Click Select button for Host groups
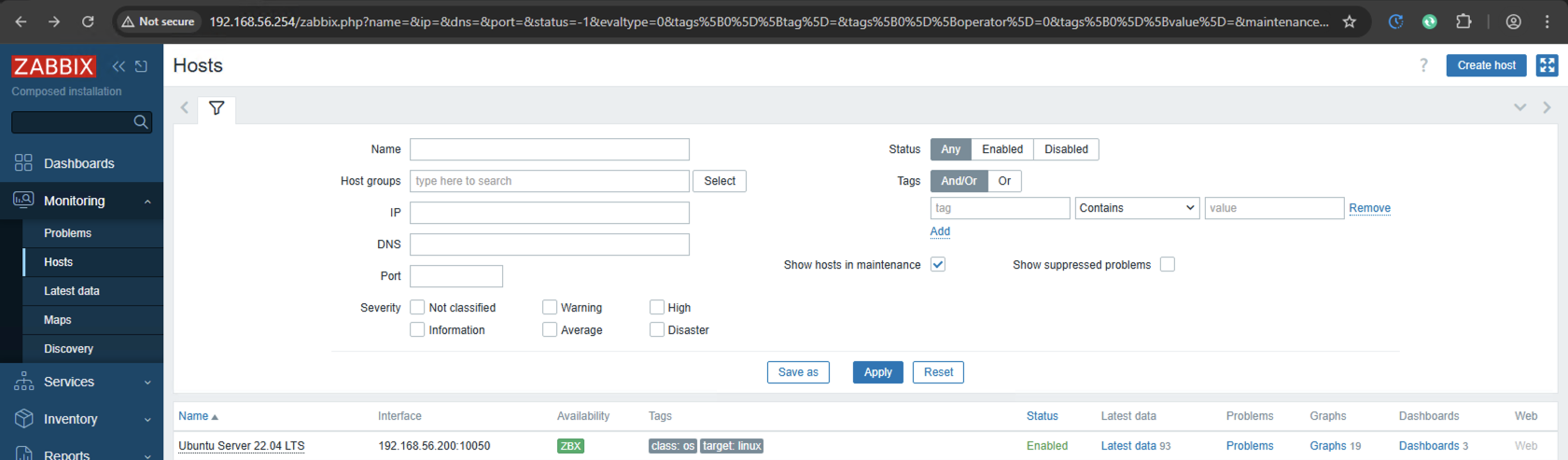The width and height of the screenshot is (1568, 460). tap(720, 181)
